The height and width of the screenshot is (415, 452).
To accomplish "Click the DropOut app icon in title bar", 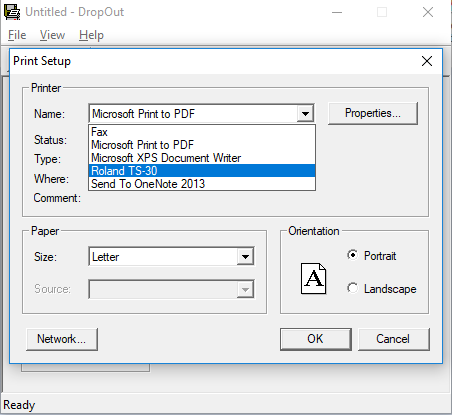I will (12, 12).
